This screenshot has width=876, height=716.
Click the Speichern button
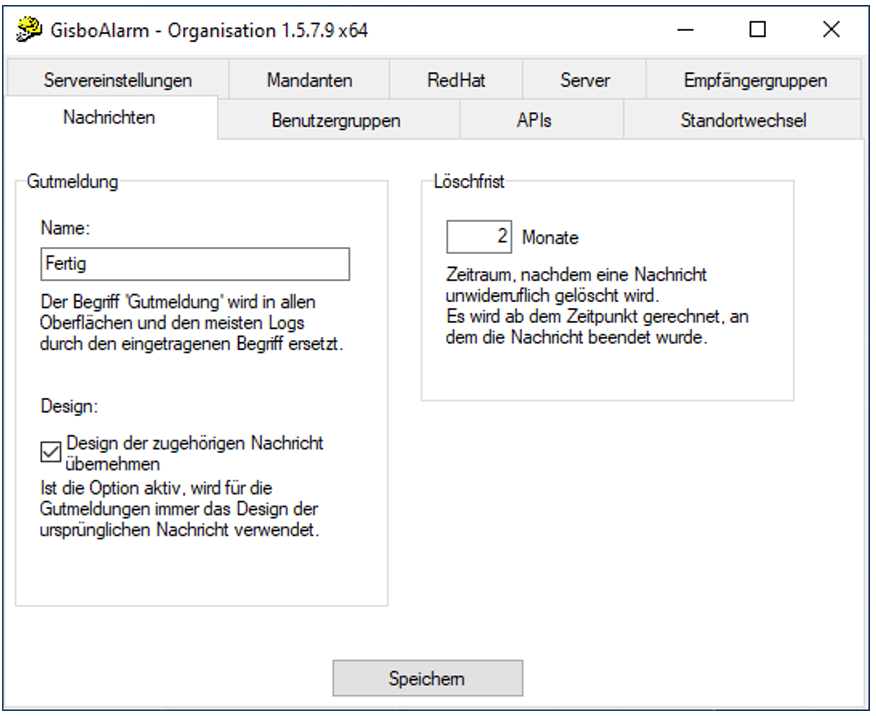pos(427,678)
